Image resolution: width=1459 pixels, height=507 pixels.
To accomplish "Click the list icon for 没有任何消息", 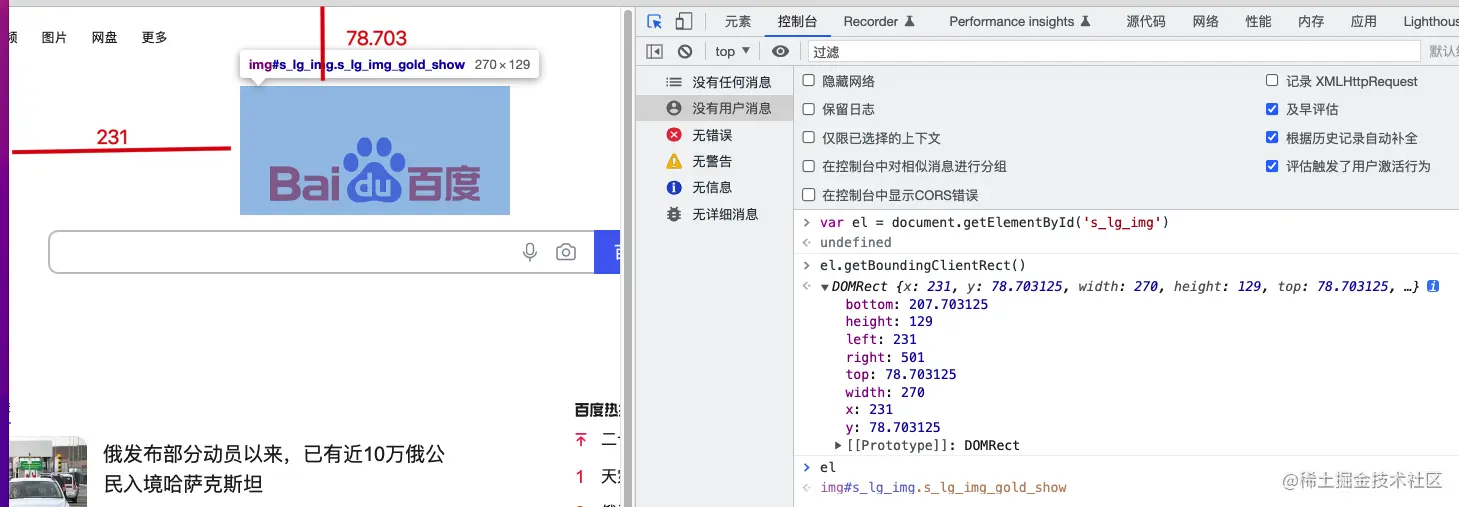I will pos(674,82).
